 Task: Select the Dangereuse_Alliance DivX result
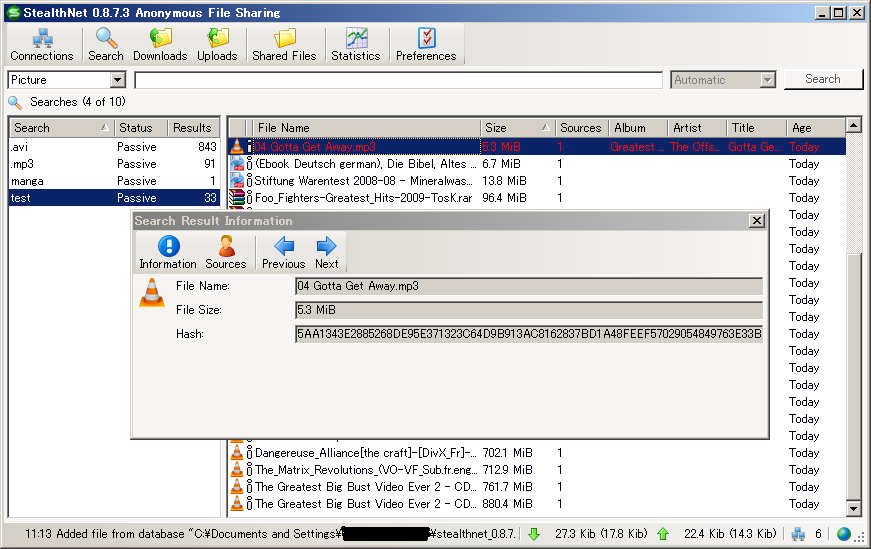pyautogui.click(x=538, y=453)
